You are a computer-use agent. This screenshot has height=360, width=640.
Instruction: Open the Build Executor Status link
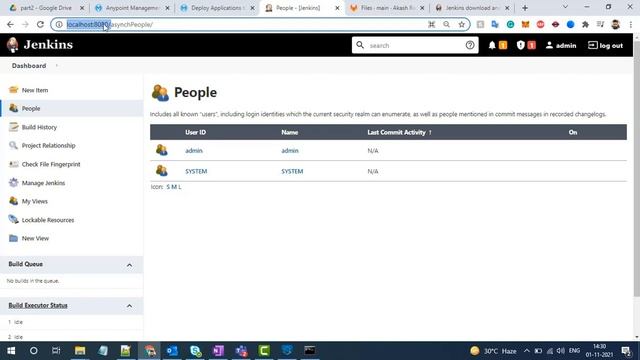38,305
